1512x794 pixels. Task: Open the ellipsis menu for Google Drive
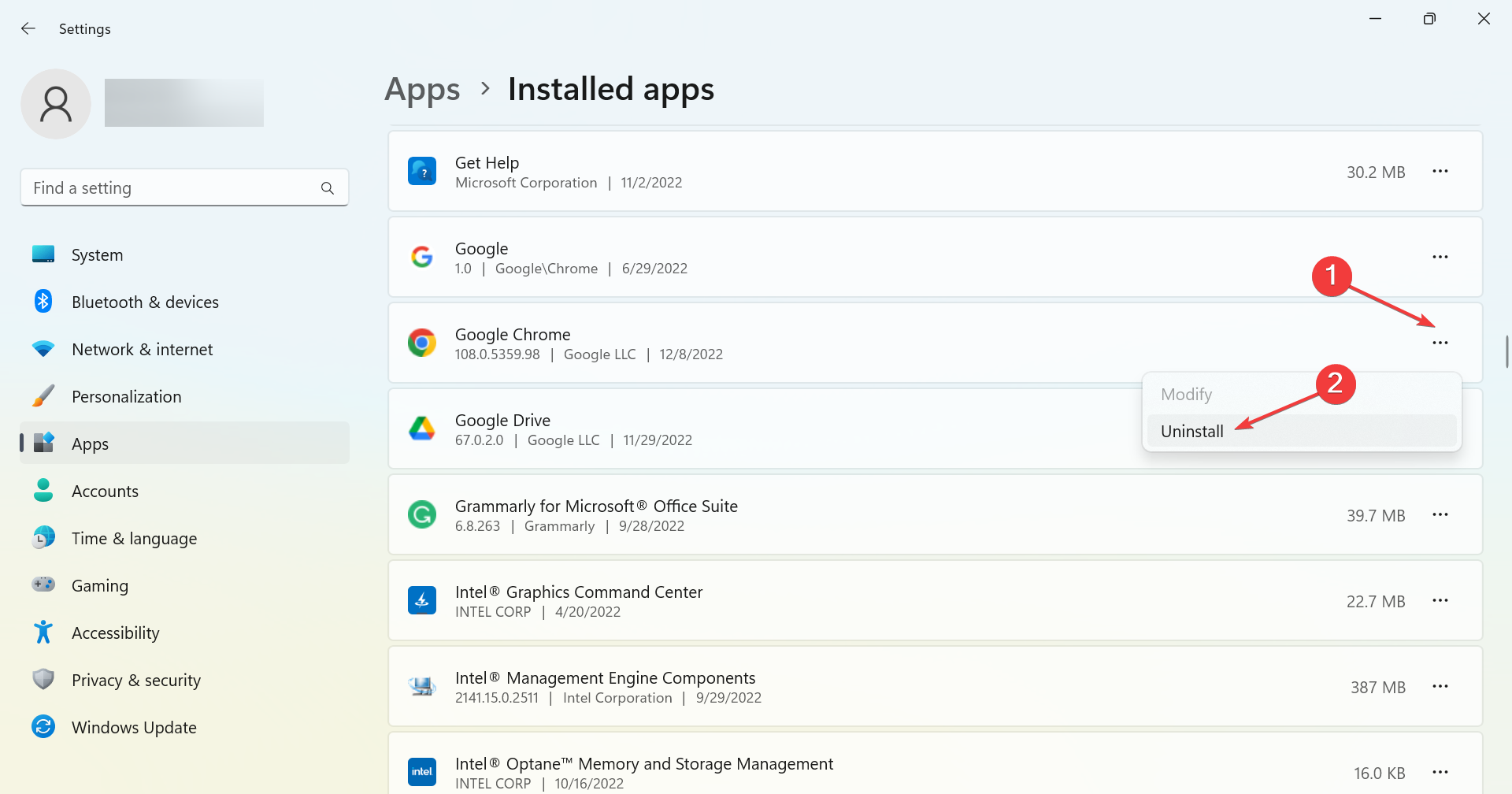click(1441, 429)
